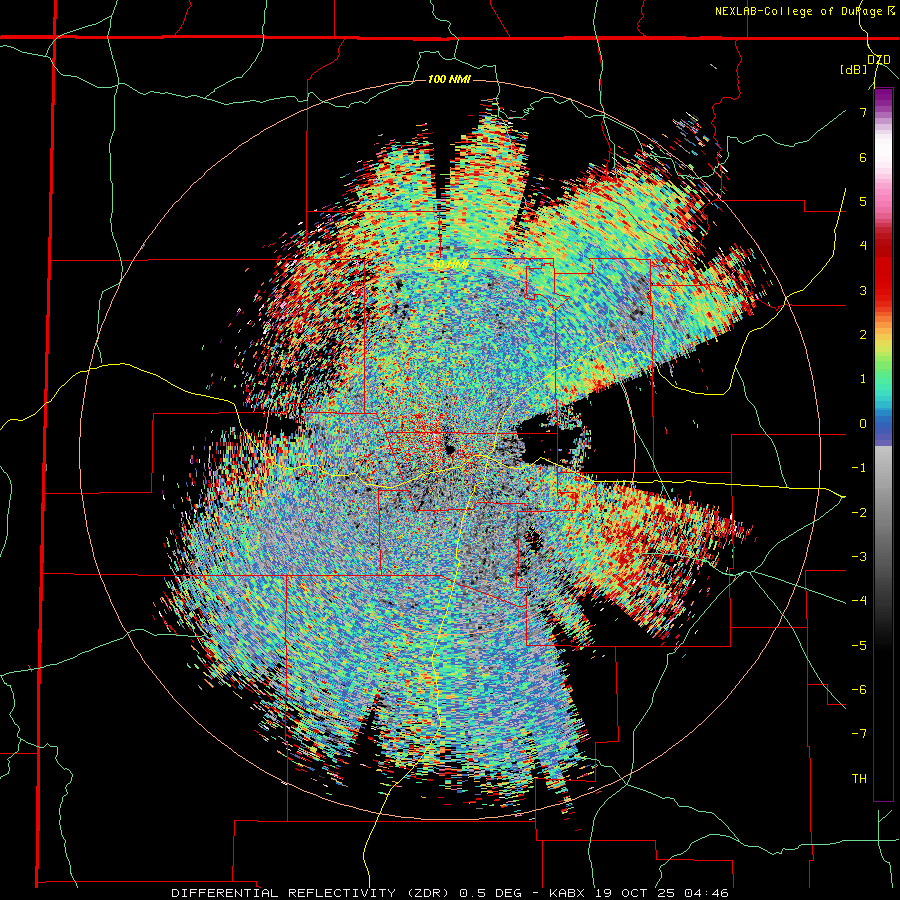Click the -2 value on color scale

coord(859,512)
